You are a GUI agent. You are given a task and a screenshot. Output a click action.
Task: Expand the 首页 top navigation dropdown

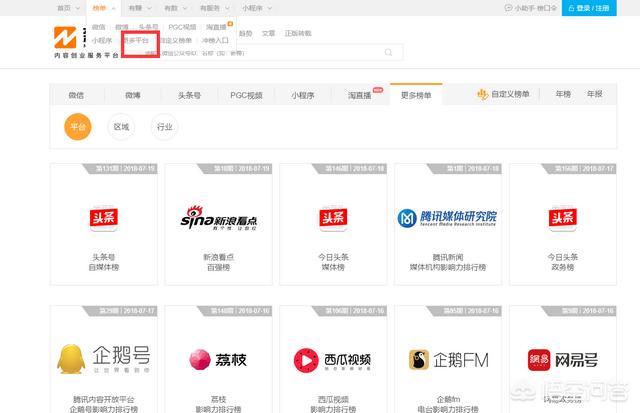[x=68, y=8]
